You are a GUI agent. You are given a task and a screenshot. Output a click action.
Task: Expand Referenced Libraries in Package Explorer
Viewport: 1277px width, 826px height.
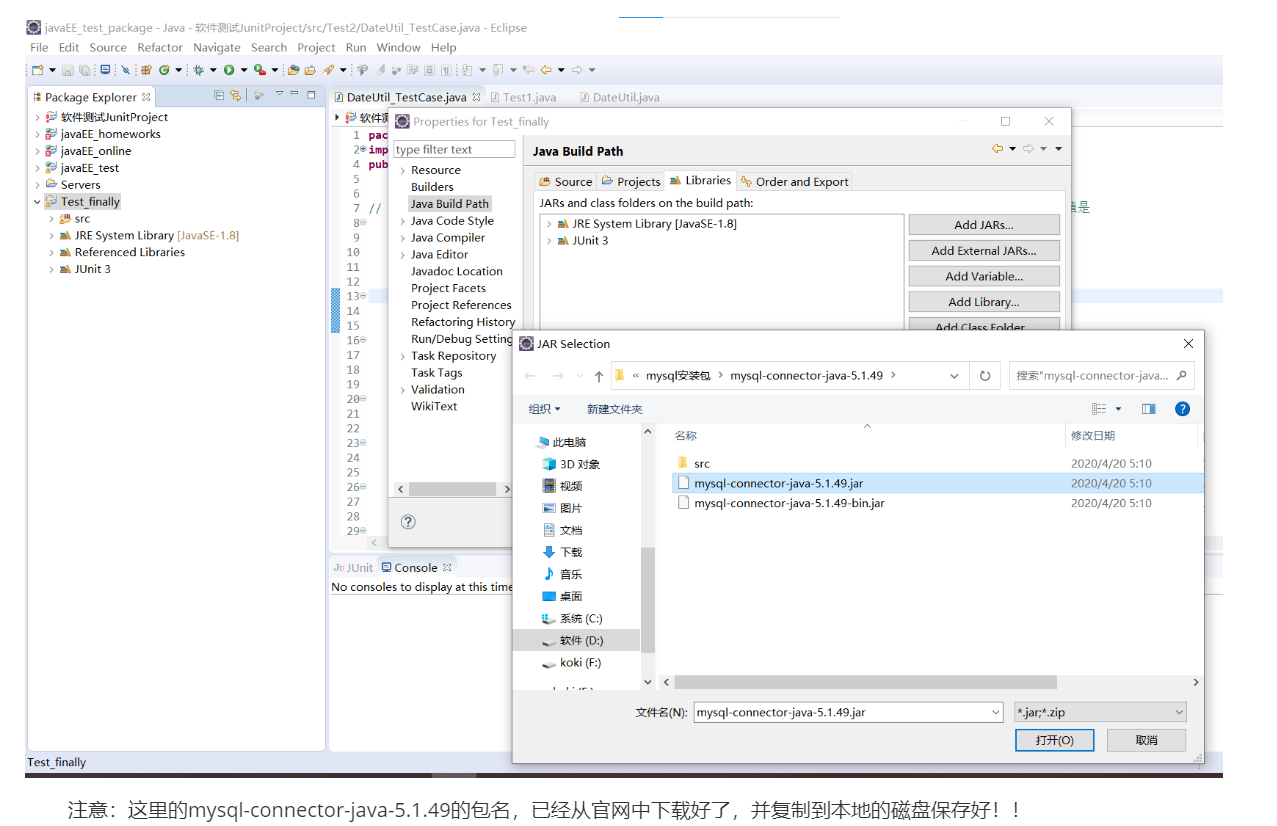(52, 252)
